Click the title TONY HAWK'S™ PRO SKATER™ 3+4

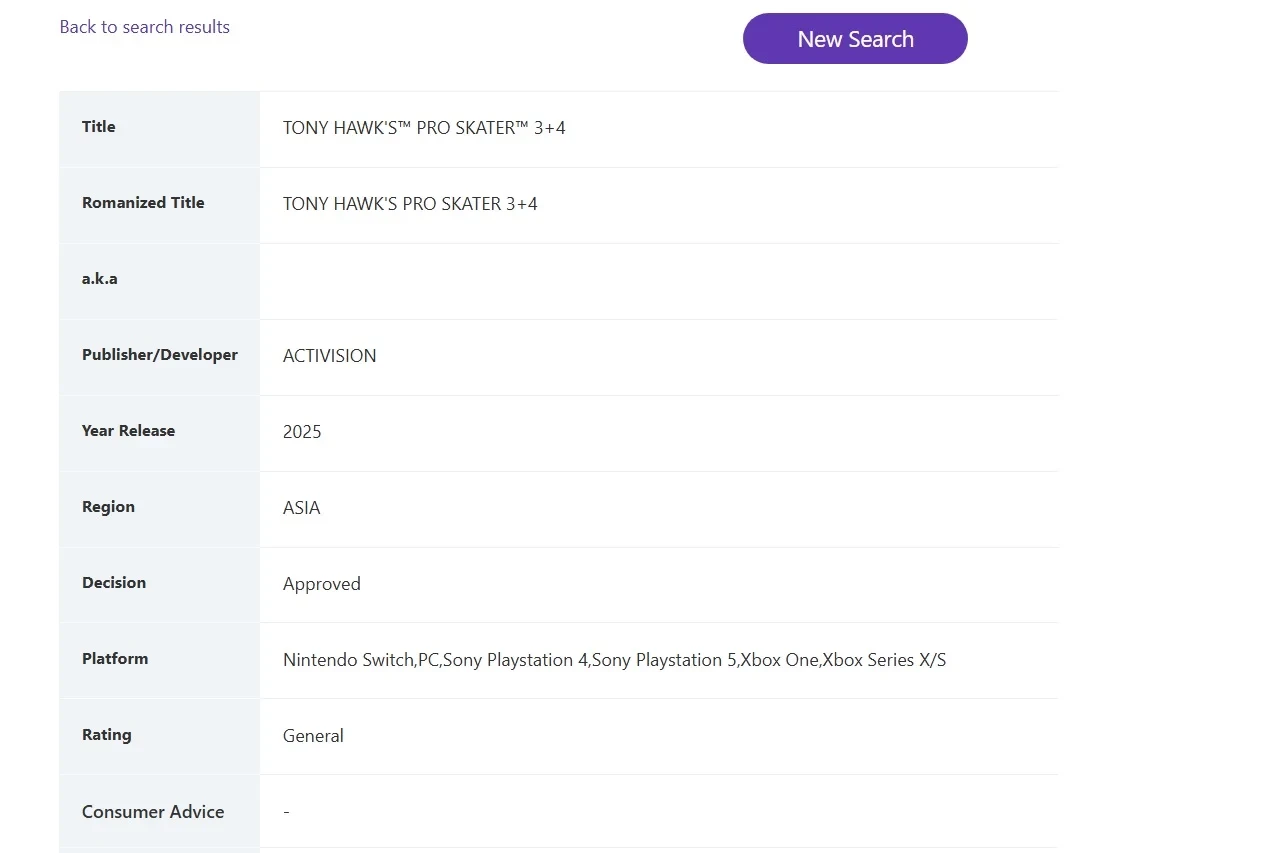point(424,128)
